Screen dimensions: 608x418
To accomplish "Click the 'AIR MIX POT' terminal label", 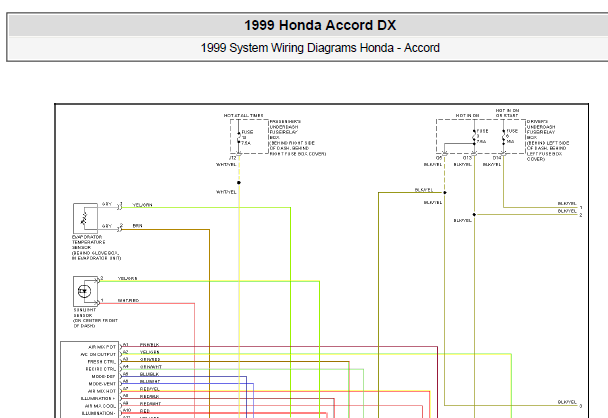I will pyautogui.click(x=102, y=347).
